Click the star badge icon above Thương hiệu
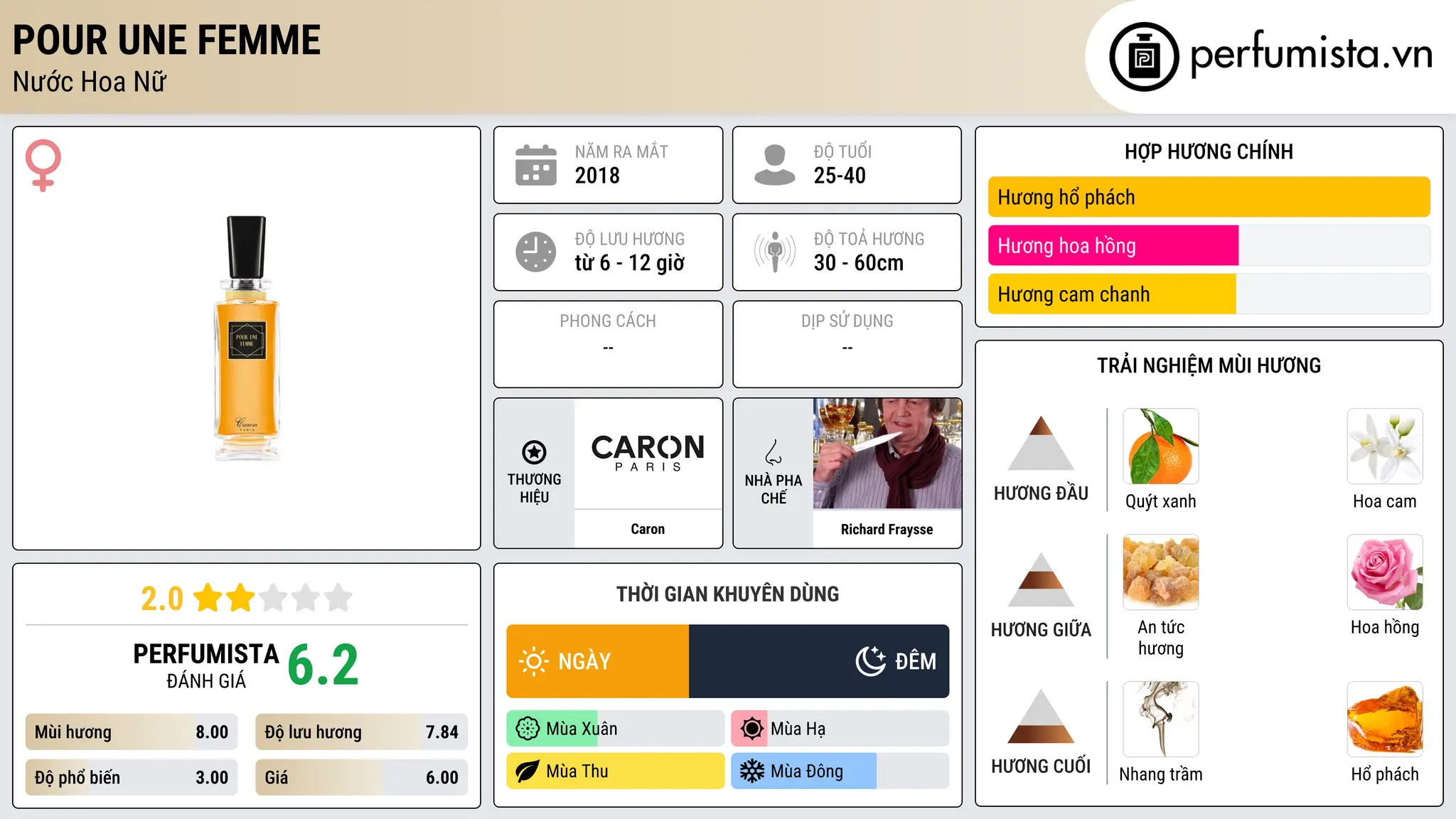Viewport: 1456px width, 819px height. click(x=534, y=451)
